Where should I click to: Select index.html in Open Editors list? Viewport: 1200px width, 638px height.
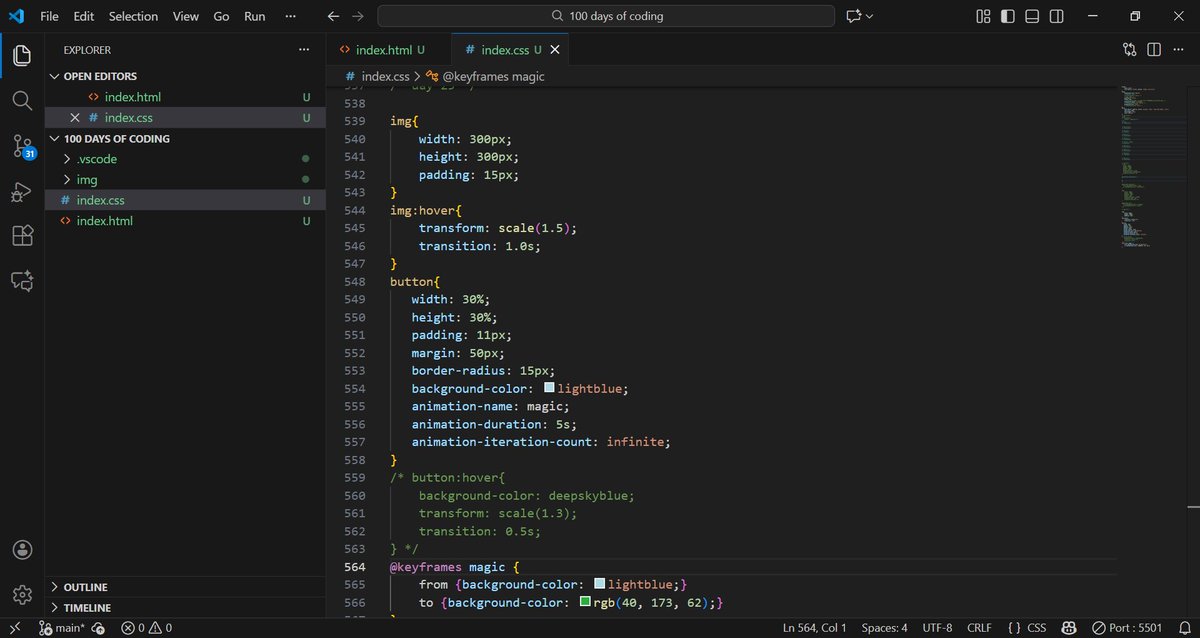point(186,97)
